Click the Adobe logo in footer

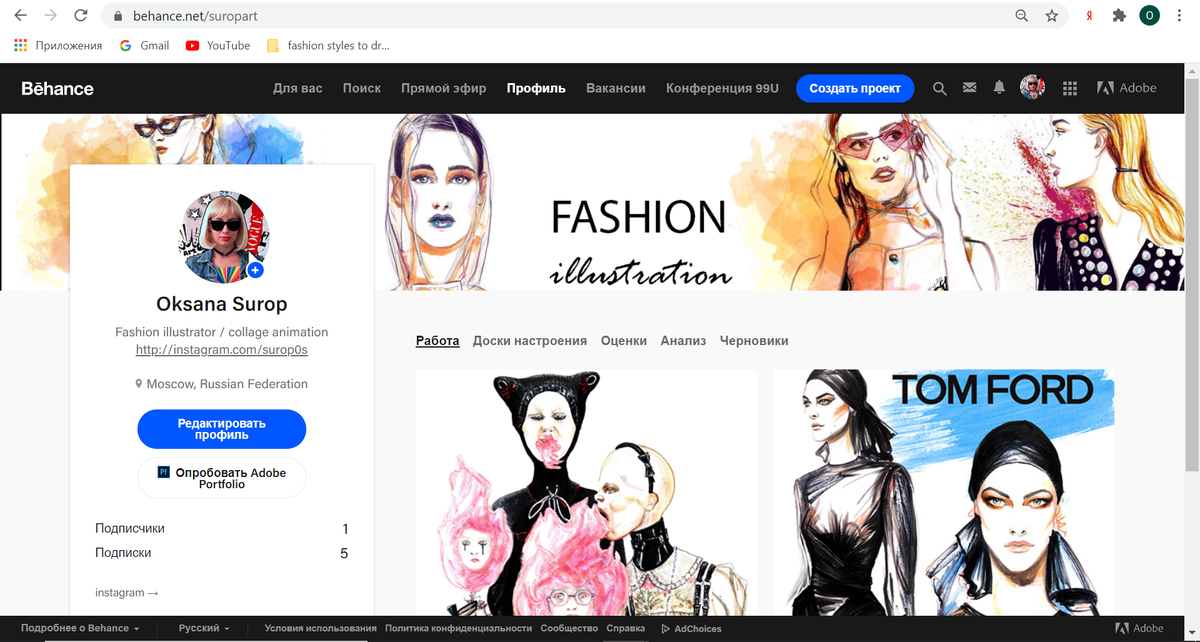tap(1140, 629)
